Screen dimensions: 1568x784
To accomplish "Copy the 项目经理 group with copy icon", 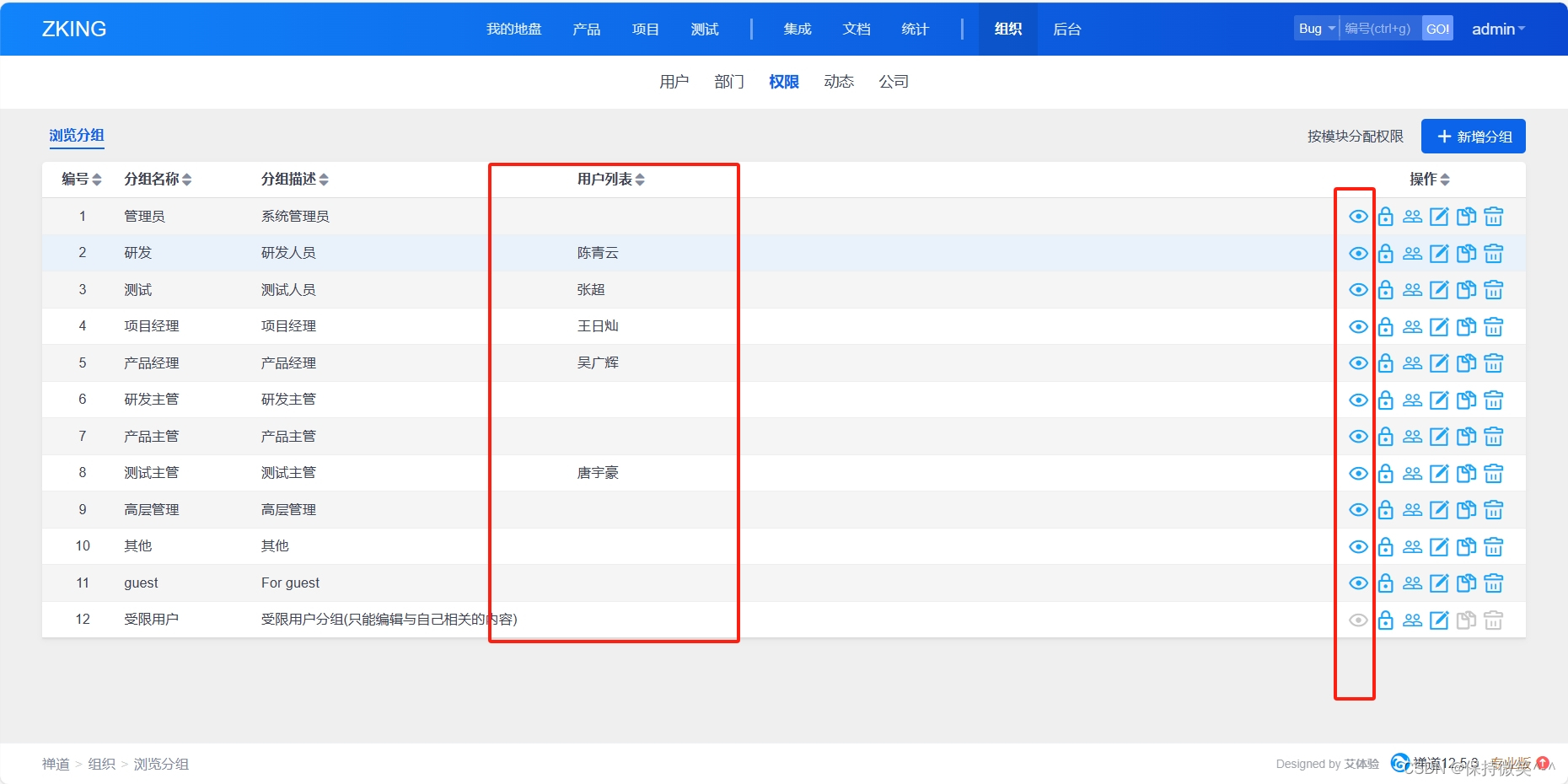I will point(1466,327).
